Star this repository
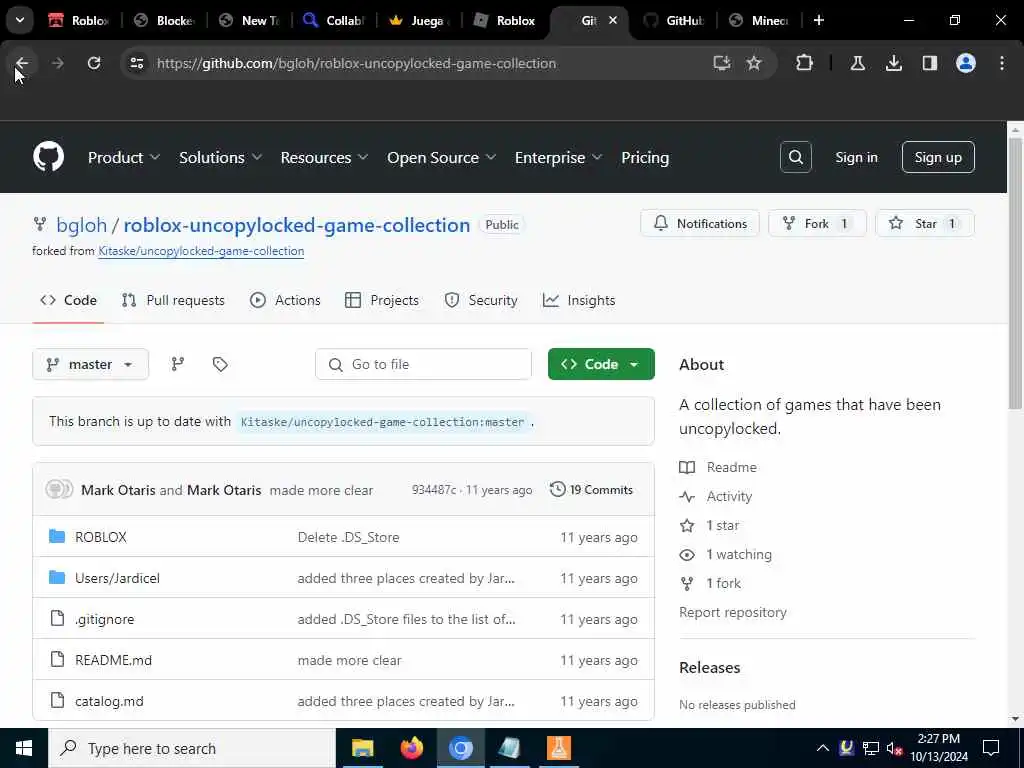 click(x=925, y=223)
